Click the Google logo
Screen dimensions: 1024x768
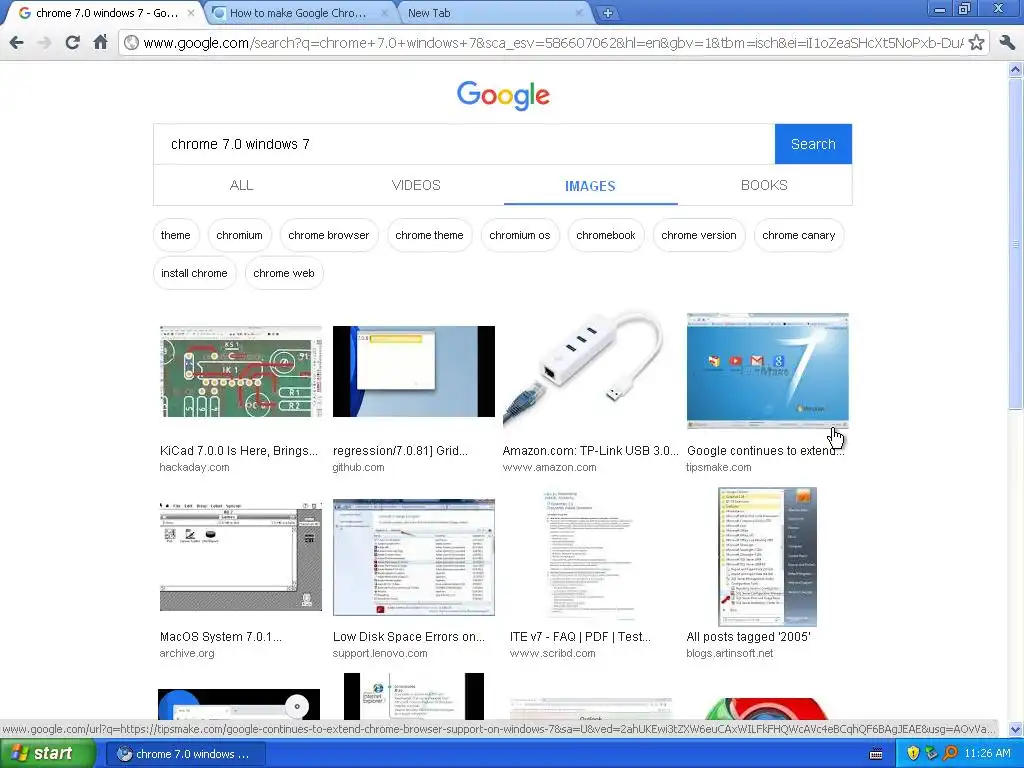coord(503,95)
